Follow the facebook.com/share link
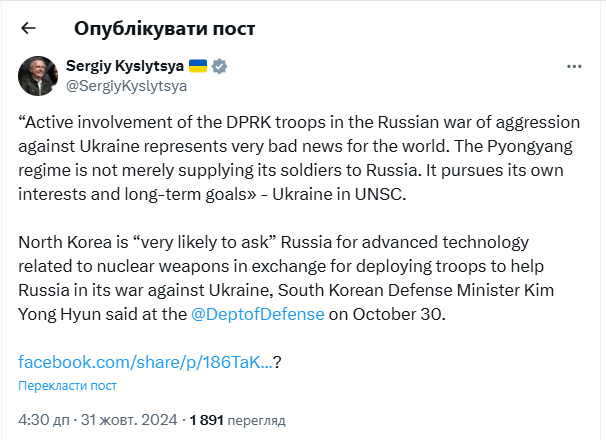This screenshot has height=440, width=606. [145, 362]
